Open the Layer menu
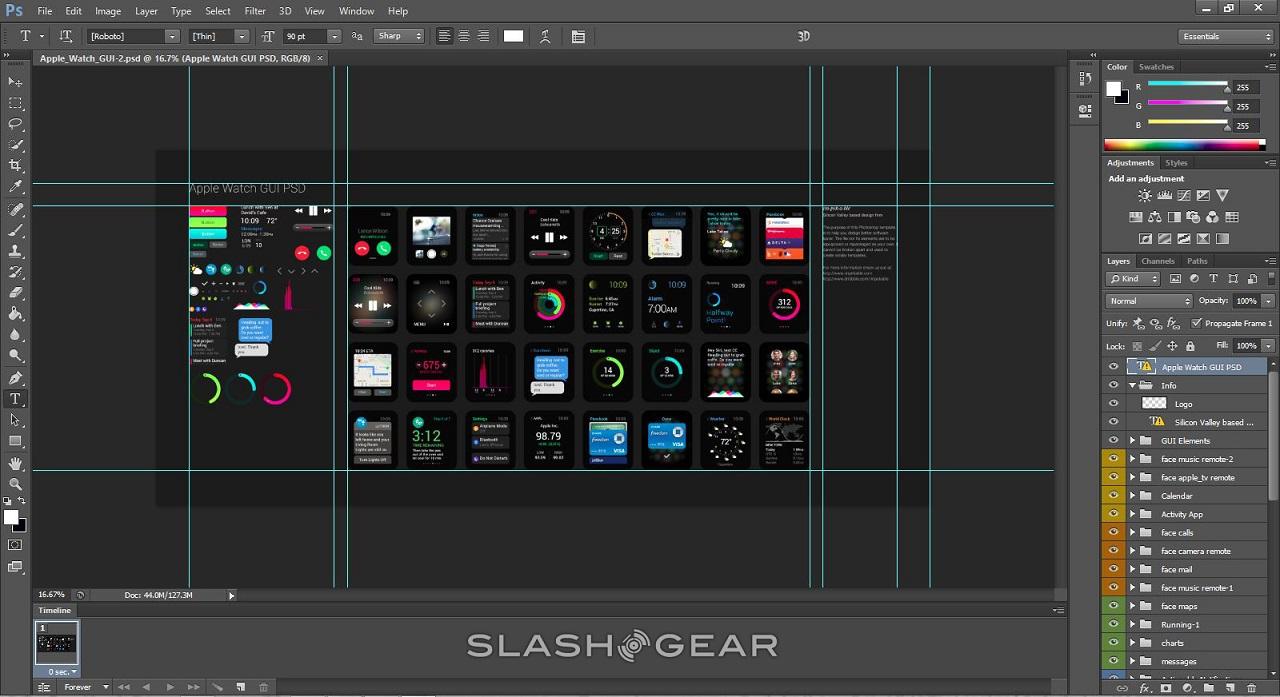The height and width of the screenshot is (697, 1280). (146, 11)
